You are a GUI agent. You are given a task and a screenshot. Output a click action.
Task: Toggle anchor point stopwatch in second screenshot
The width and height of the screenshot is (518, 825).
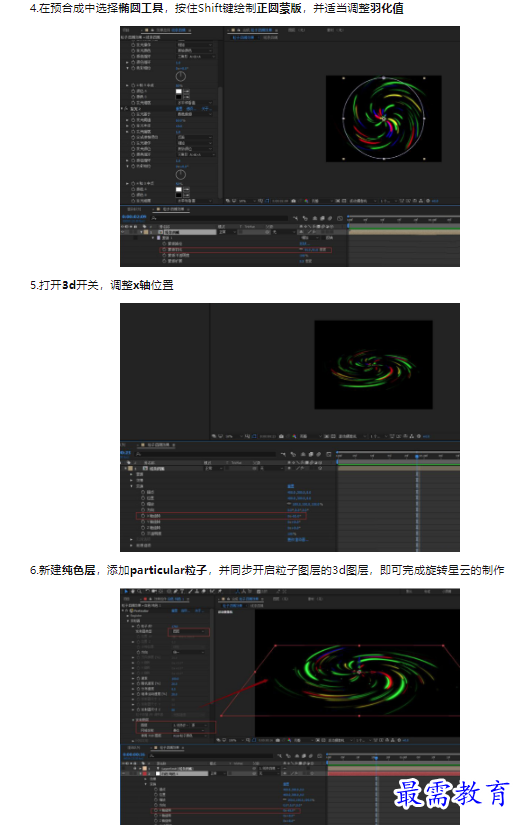tap(143, 492)
